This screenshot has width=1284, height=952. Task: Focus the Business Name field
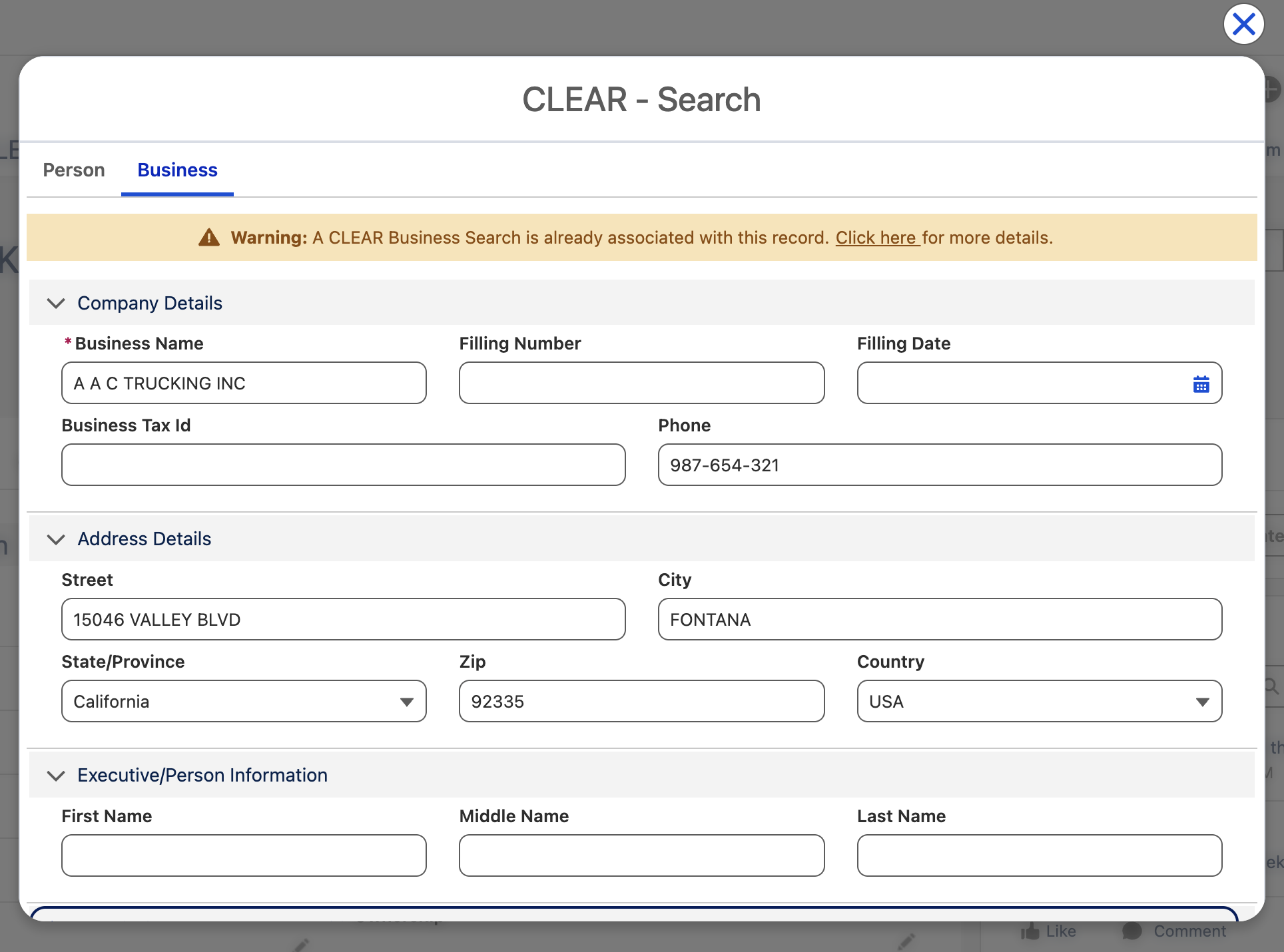pyautogui.click(x=244, y=383)
